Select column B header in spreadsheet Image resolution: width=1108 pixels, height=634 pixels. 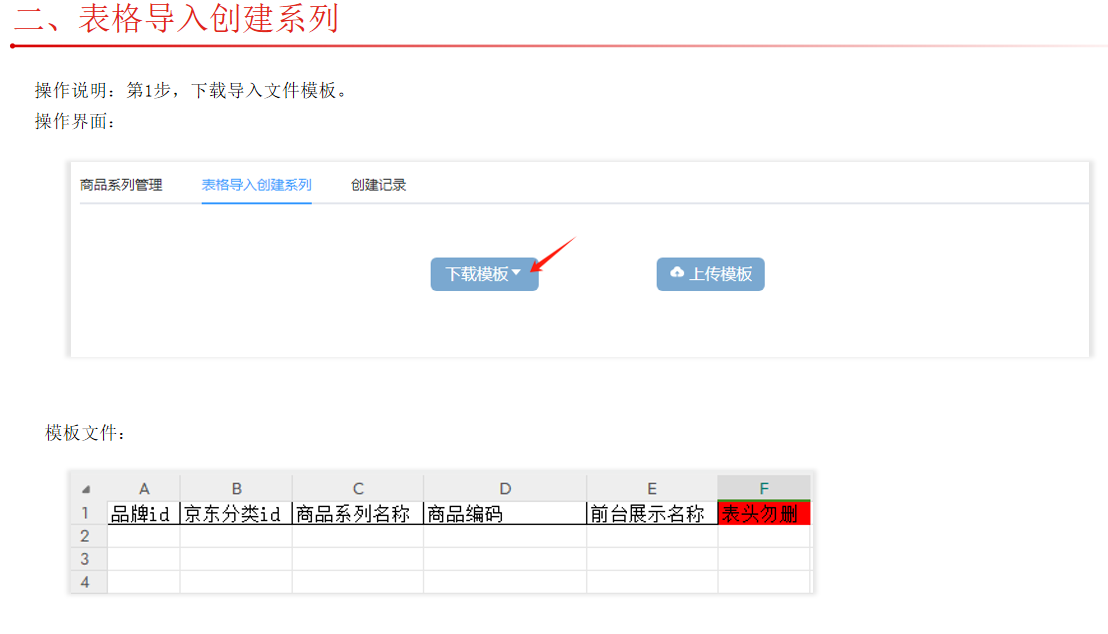pyautogui.click(x=236, y=488)
